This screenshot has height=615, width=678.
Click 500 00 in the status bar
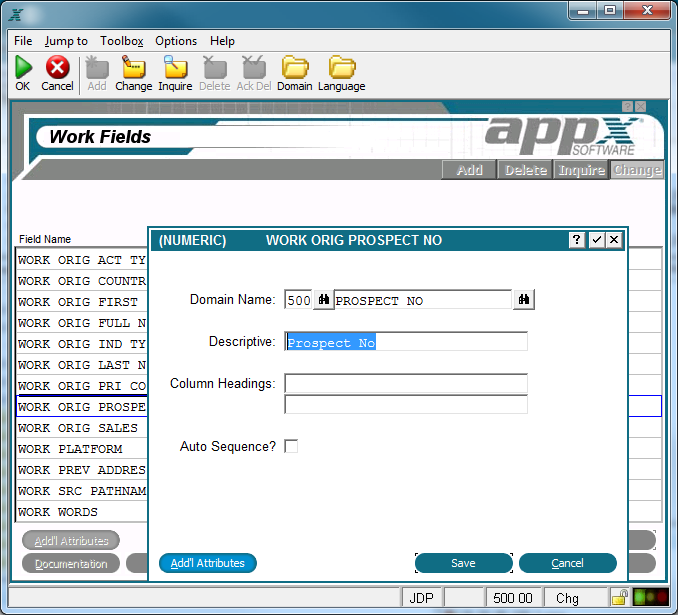tap(513, 598)
